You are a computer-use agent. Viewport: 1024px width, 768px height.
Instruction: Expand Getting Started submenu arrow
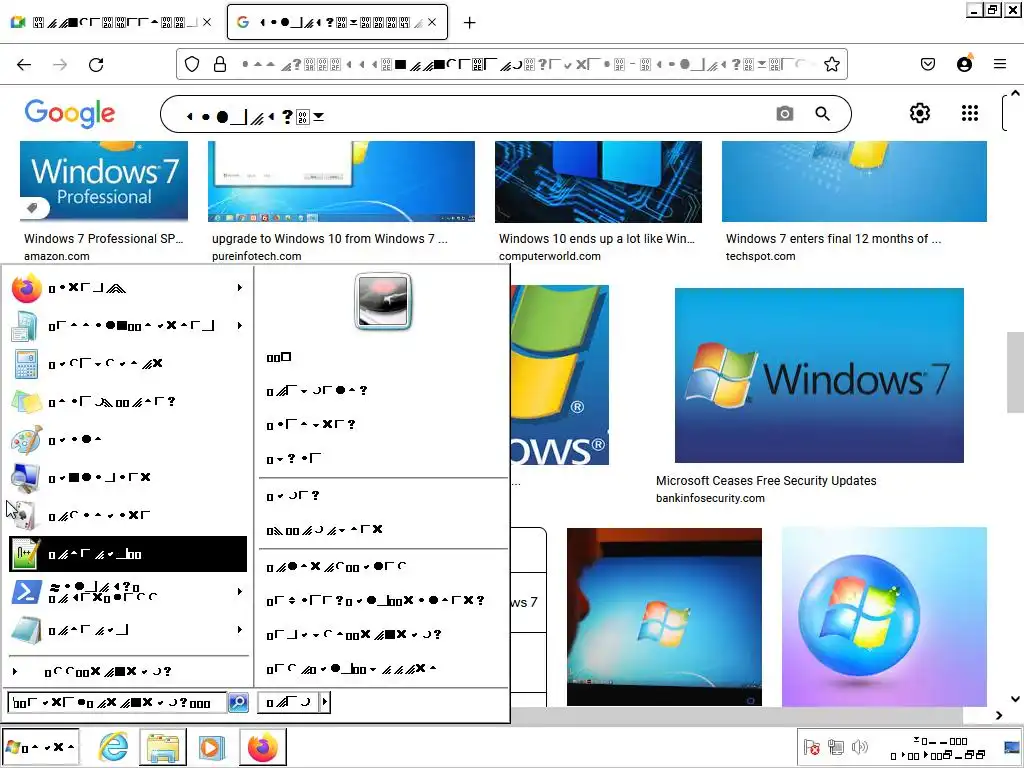(x=240, y=325)
